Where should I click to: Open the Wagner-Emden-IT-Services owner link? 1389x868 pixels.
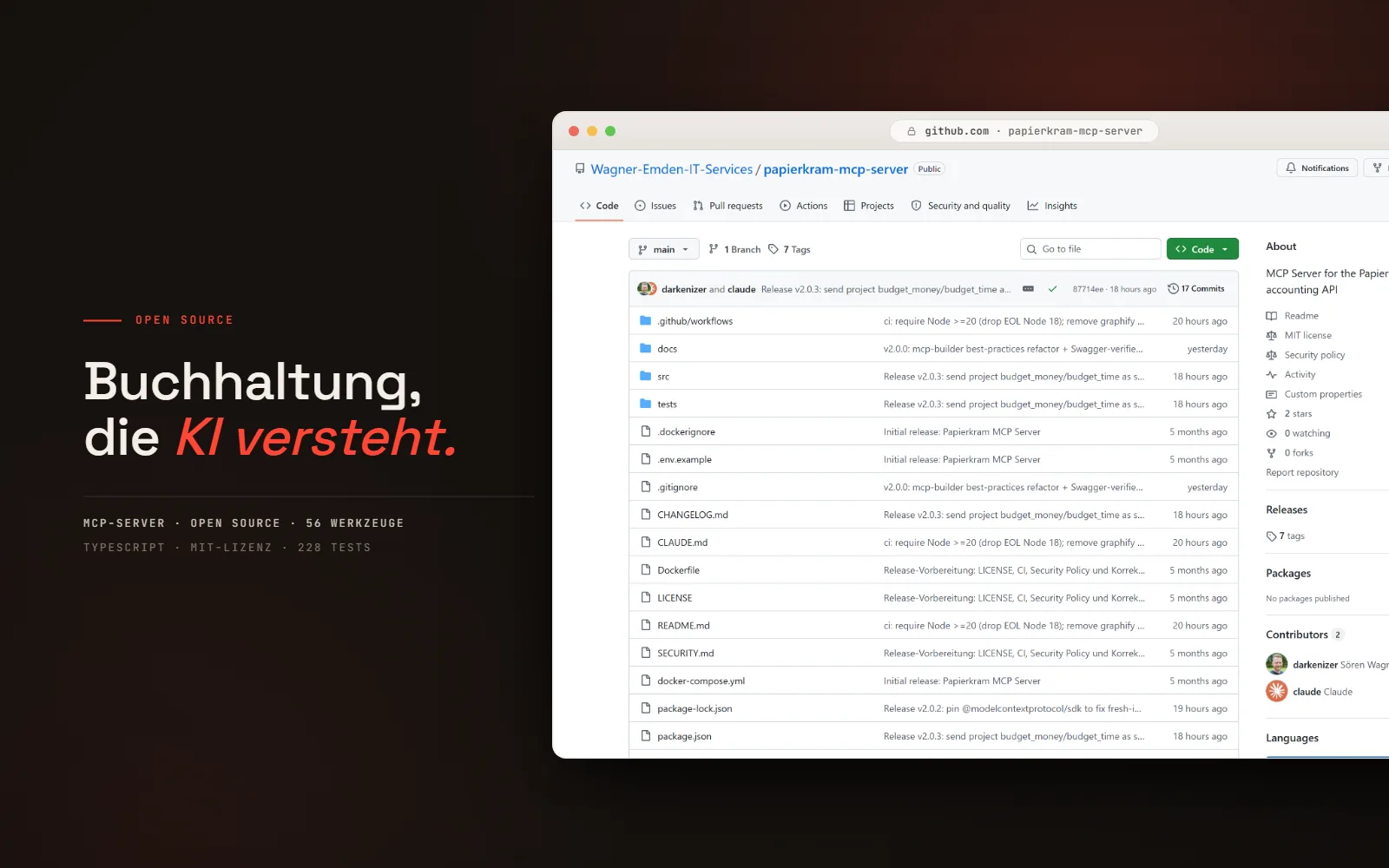coord(672,169)
